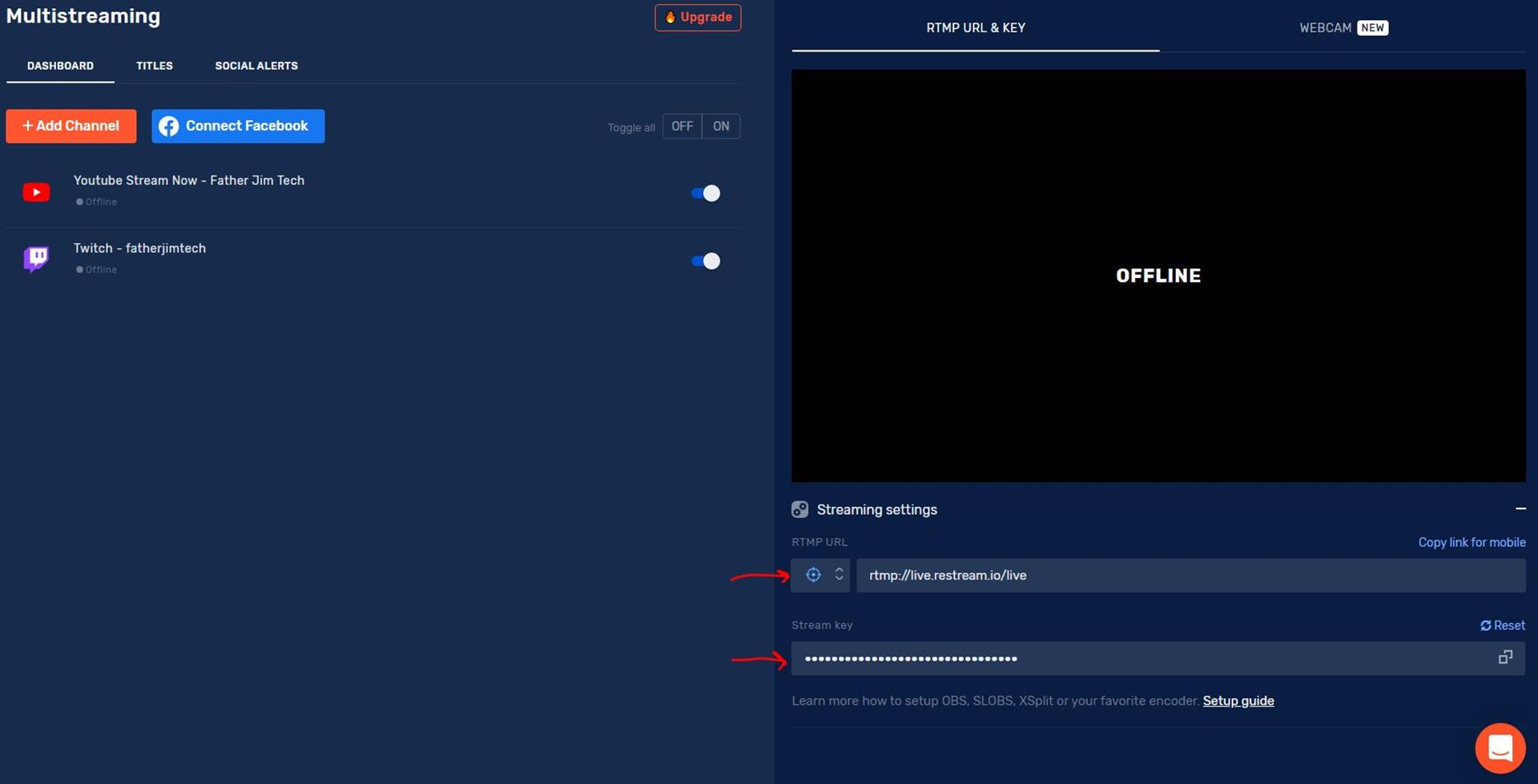Click the Facebook logo on Connect Facebook
The image size is (1538, 784).
(x=170, y=126)
